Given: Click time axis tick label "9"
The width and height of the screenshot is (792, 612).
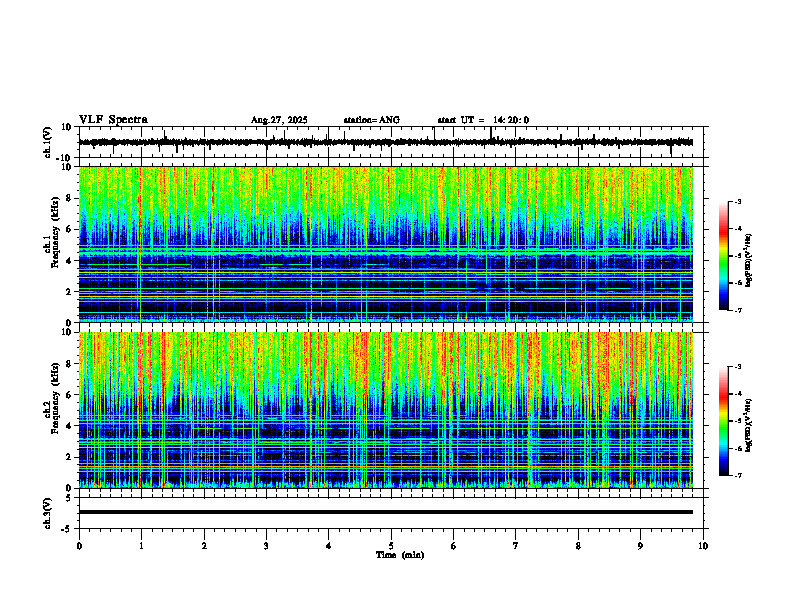Looking at the screenshot, I should click(640, 546).
